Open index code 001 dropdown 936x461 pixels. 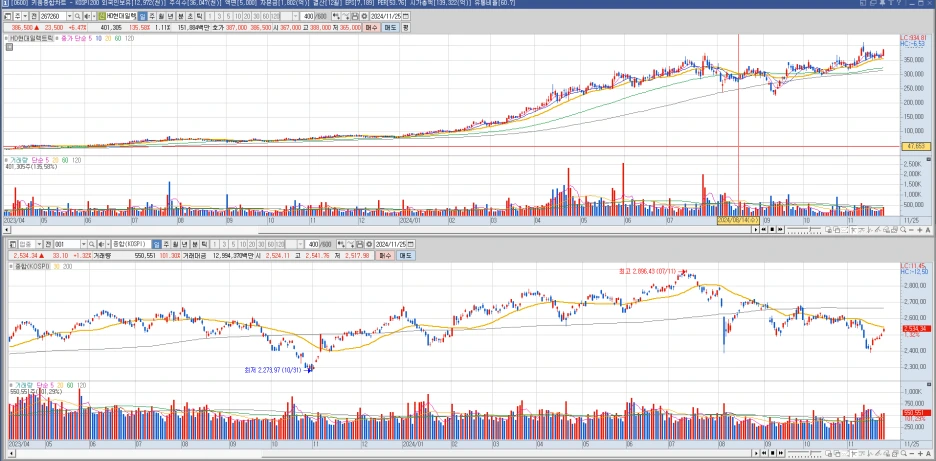pyautogui.click(x=84, y=244)
